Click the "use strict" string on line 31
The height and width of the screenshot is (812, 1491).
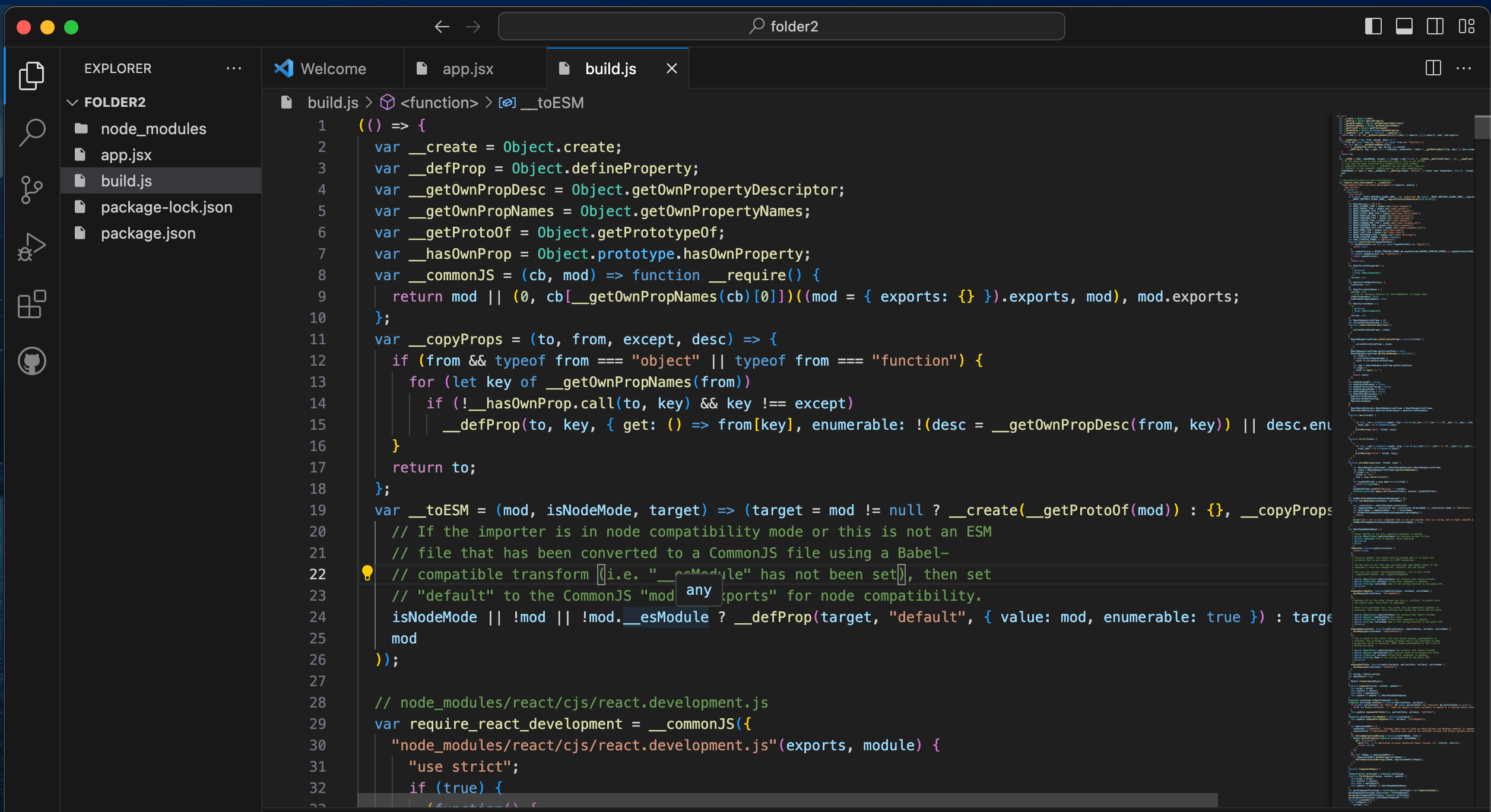pyautogui.click(x=459, y=766)
